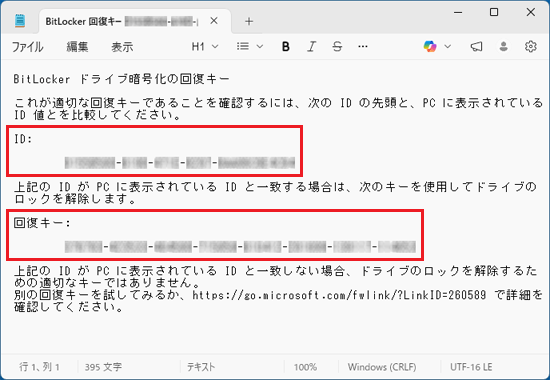550x380 pixels.
Task: Click the blurred recovery key line
Action: 240,247
